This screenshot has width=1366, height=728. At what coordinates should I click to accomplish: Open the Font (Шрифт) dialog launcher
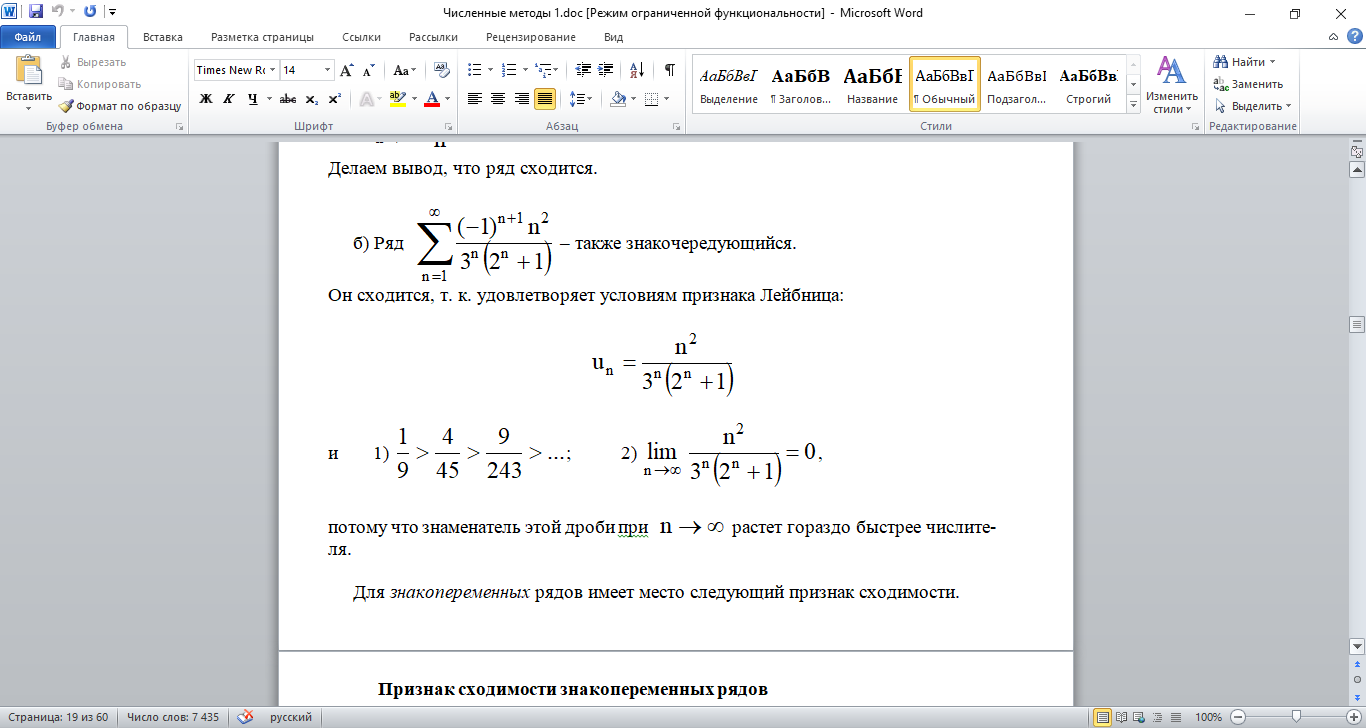(449, 127)
